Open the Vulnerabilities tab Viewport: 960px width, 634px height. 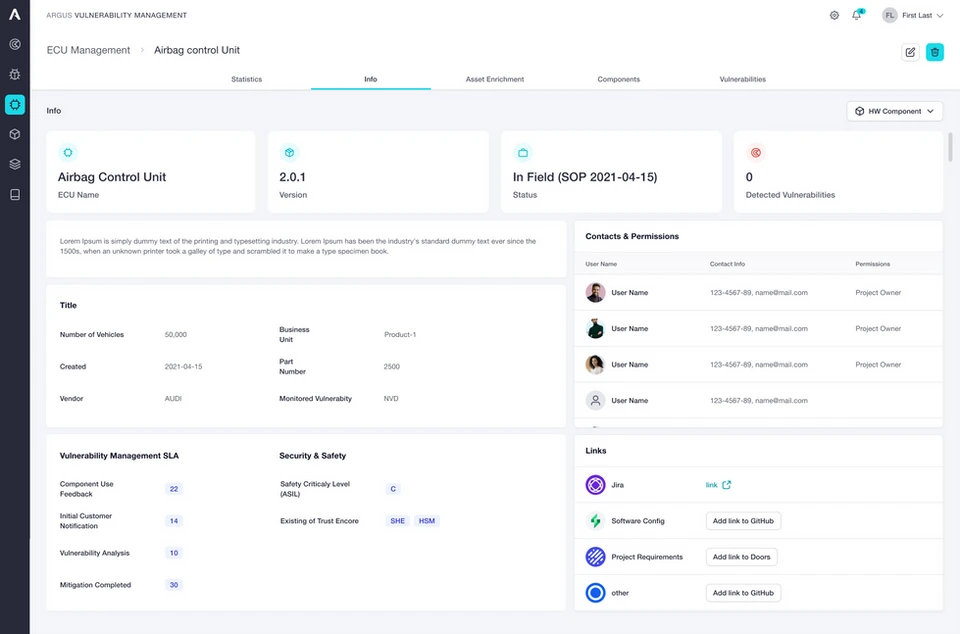pyautogui.click(x=743, y=79)
